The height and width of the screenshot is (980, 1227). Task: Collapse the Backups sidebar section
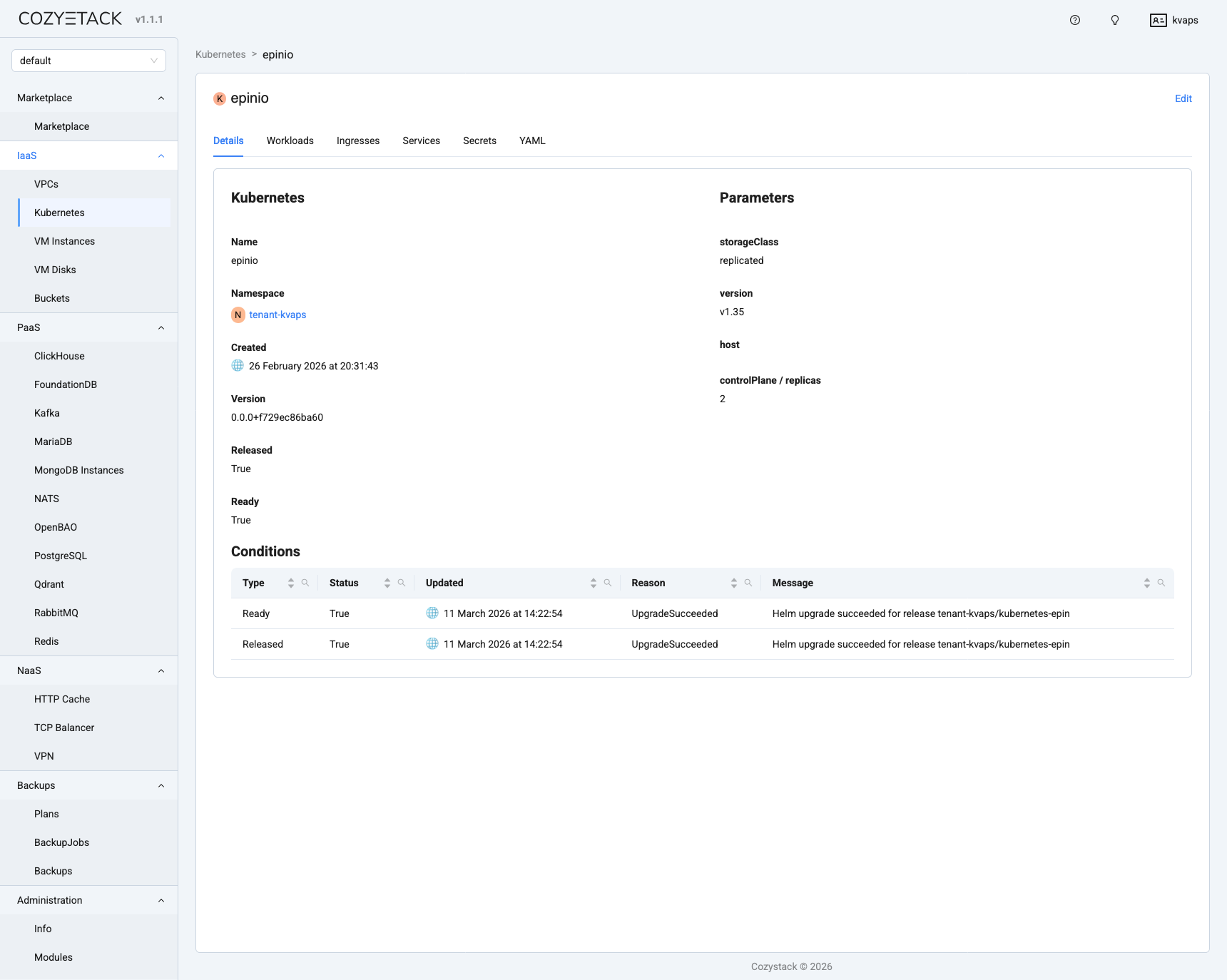coord(161,785)
